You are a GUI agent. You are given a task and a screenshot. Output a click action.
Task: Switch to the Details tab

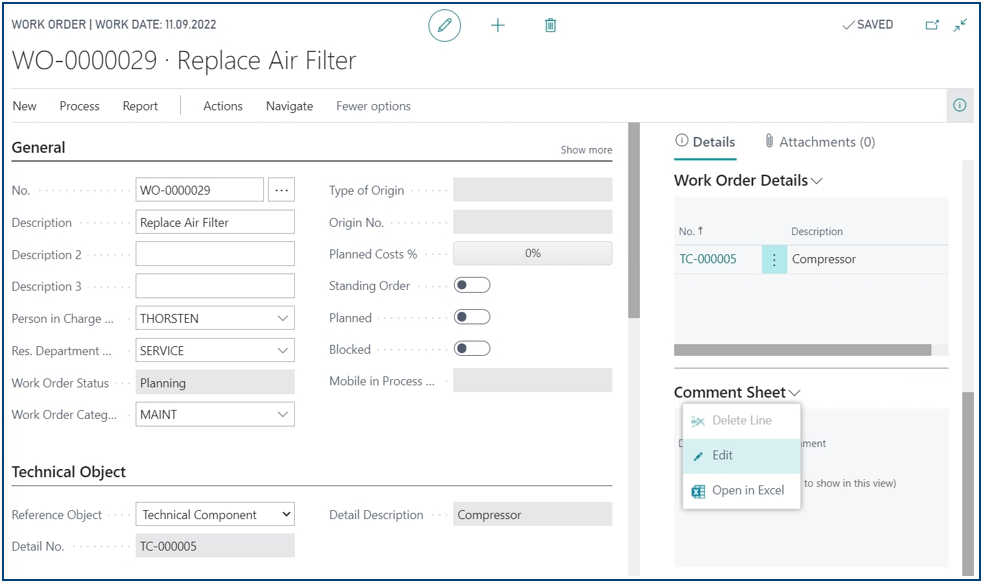705,142
